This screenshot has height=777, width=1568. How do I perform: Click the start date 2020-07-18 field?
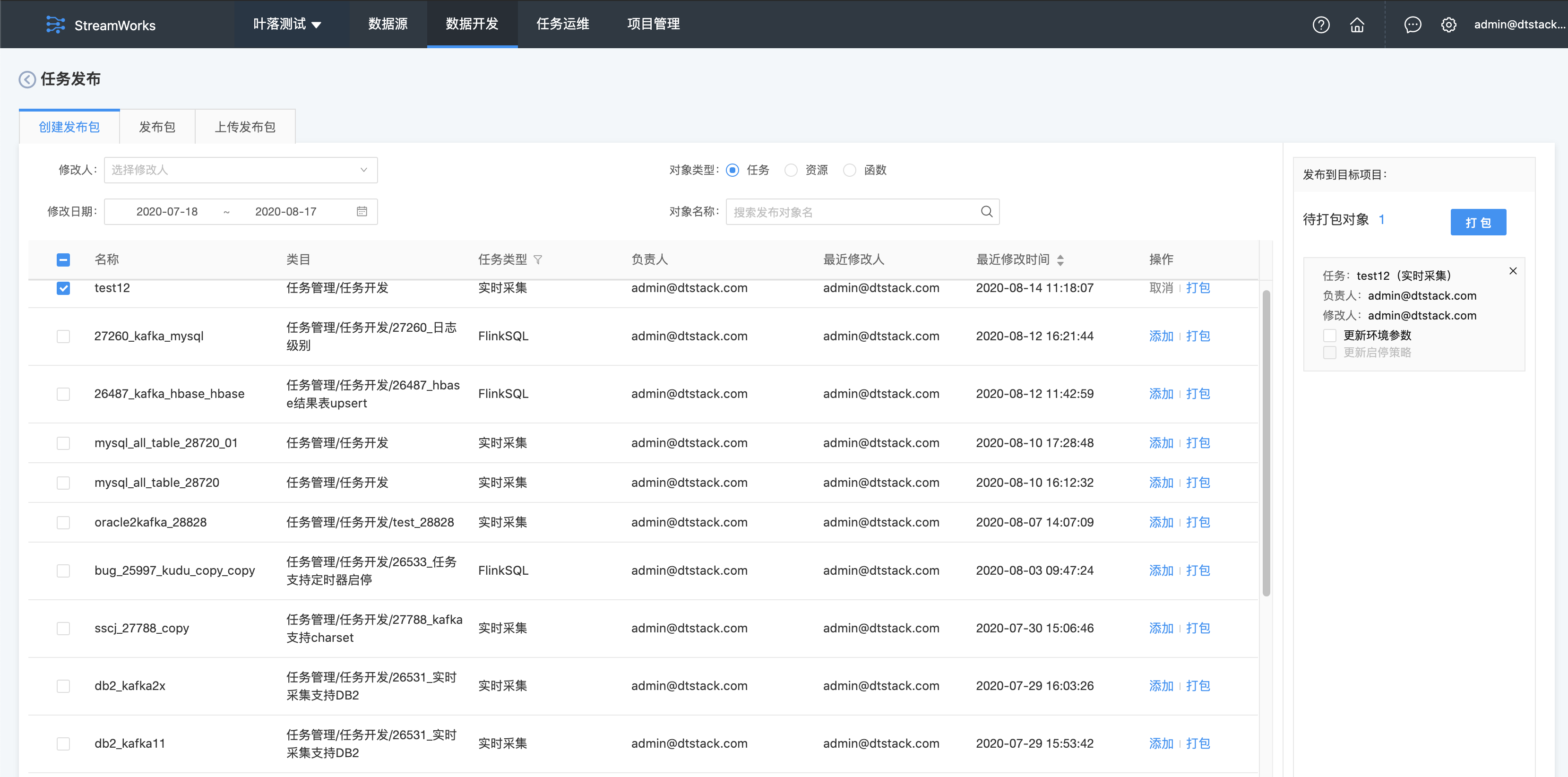(x=167, y=211)
